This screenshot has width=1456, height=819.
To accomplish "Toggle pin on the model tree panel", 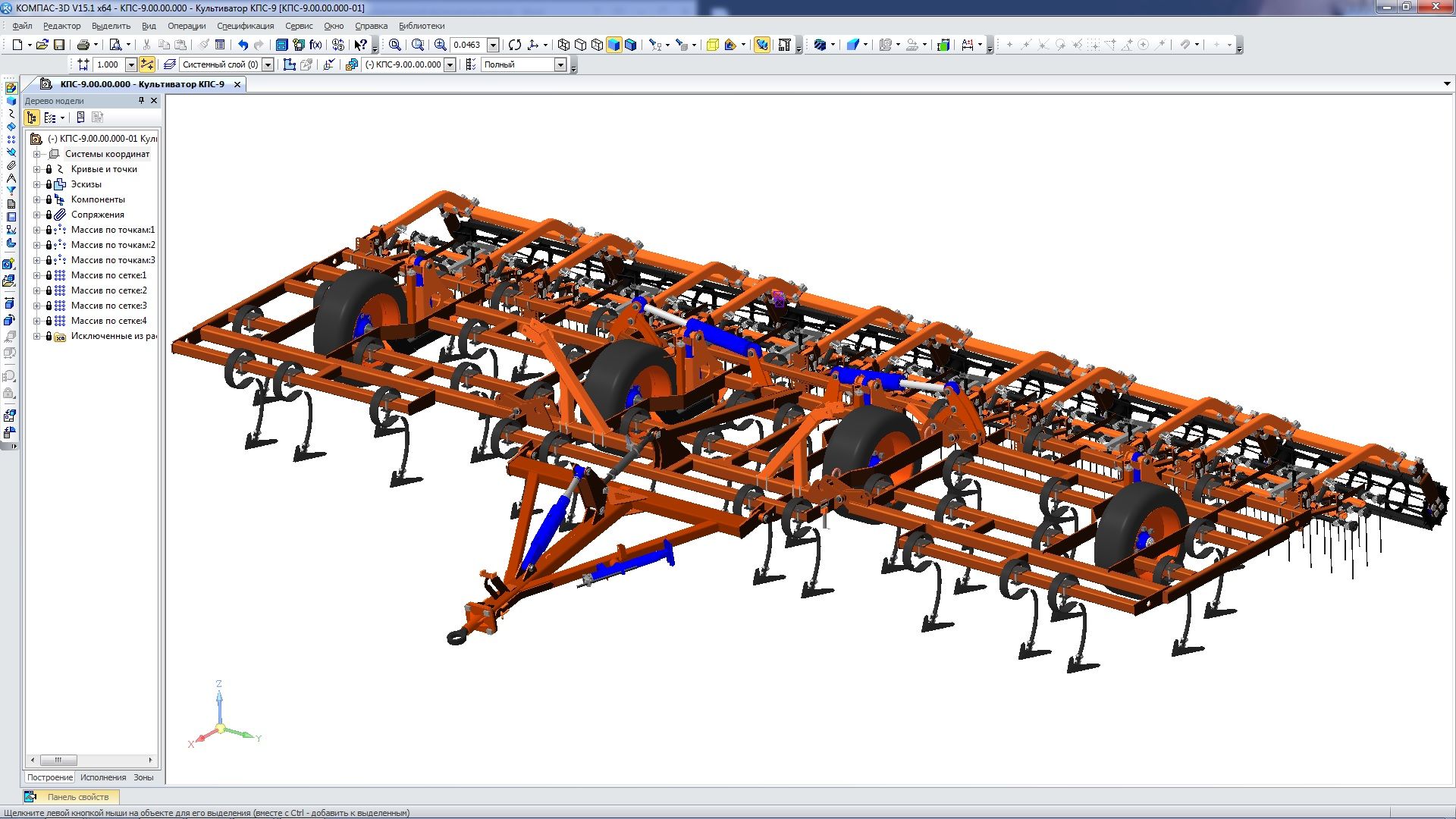I will pos(141,100).
